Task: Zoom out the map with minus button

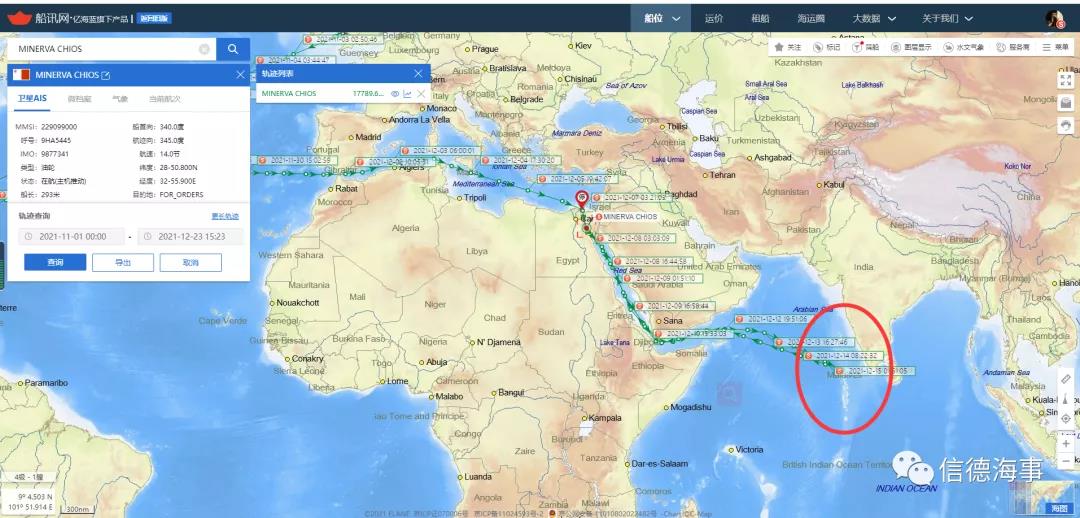Action: (x=1066, y=462)
